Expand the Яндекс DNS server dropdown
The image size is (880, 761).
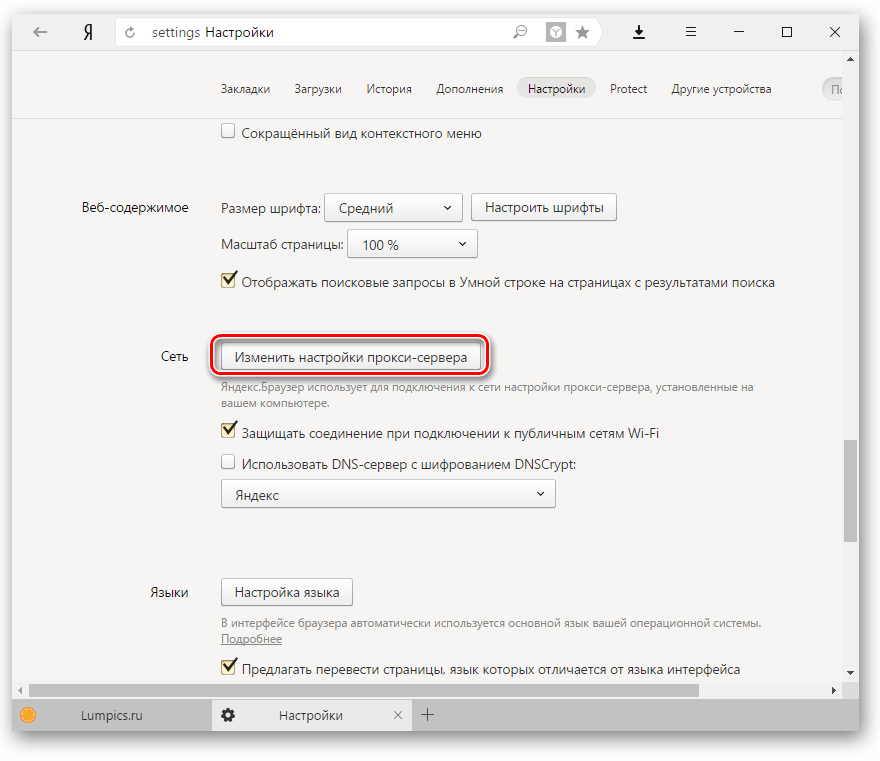(387, 494)
